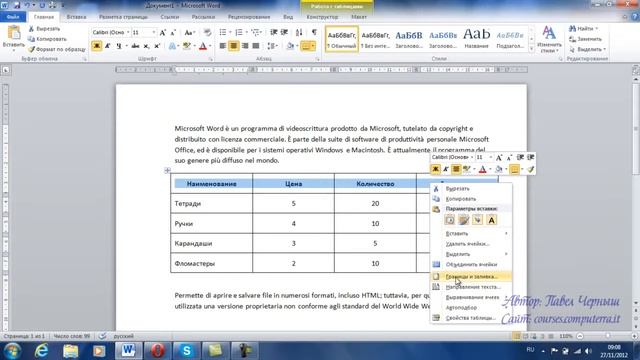This screenshot has width=640, height=360.
Task: Click the table move handle
Action: coord(167,170)
